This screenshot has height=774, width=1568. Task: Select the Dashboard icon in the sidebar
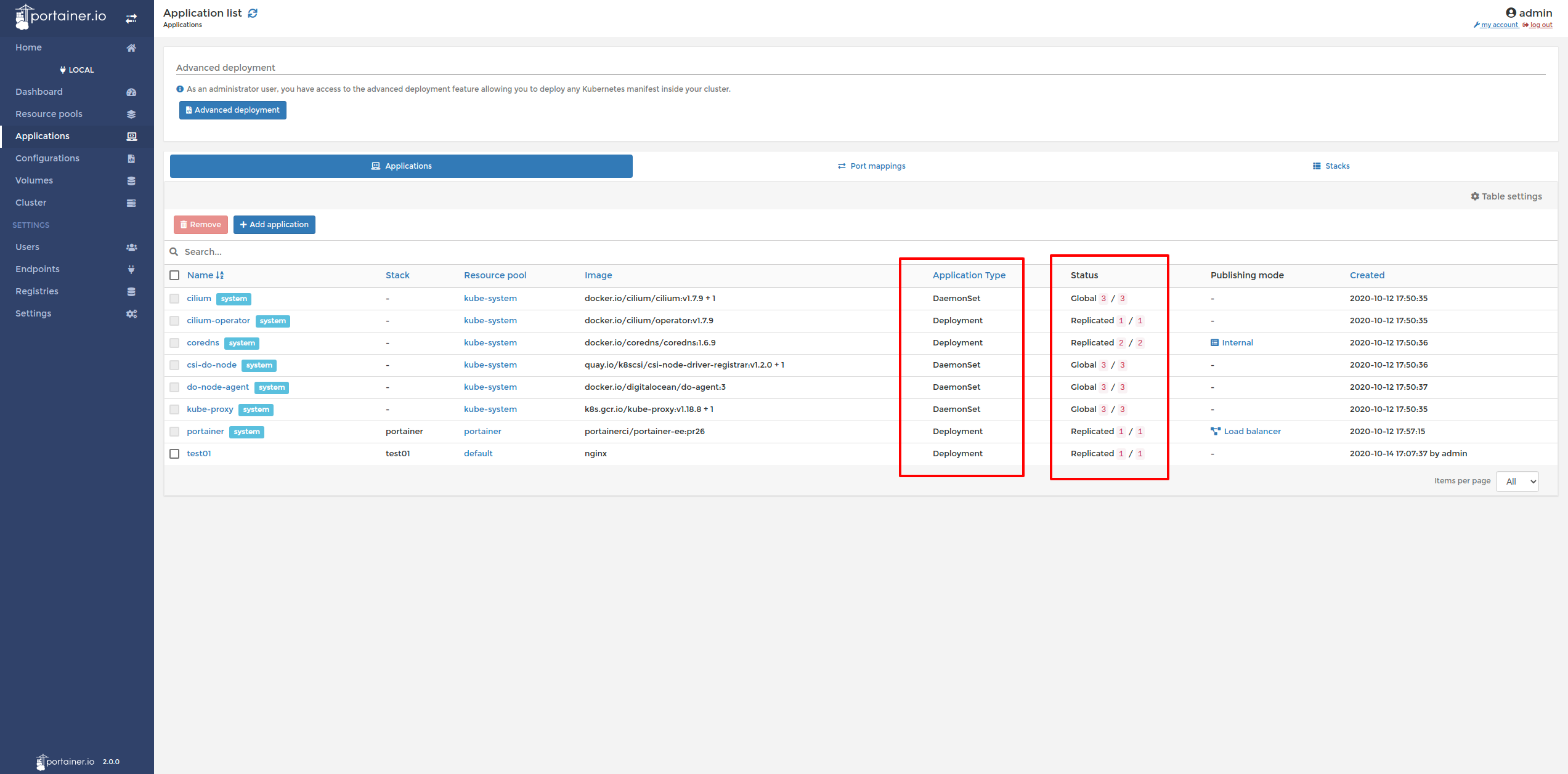[x=131, y=92]
